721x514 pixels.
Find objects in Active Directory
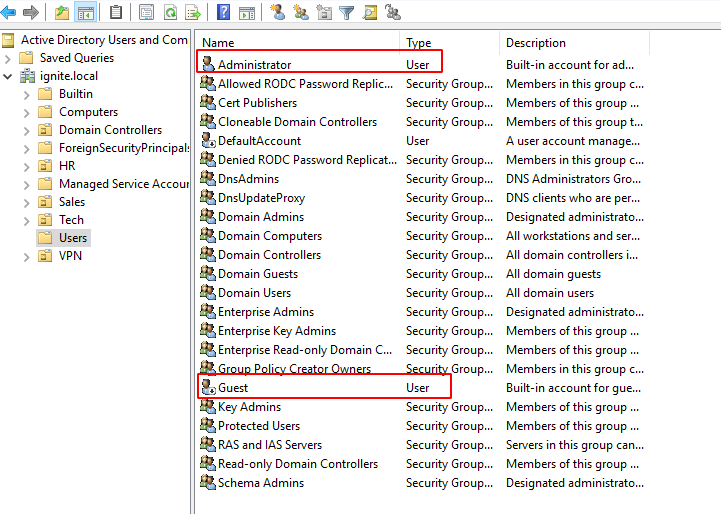click(x=370, y=12)
